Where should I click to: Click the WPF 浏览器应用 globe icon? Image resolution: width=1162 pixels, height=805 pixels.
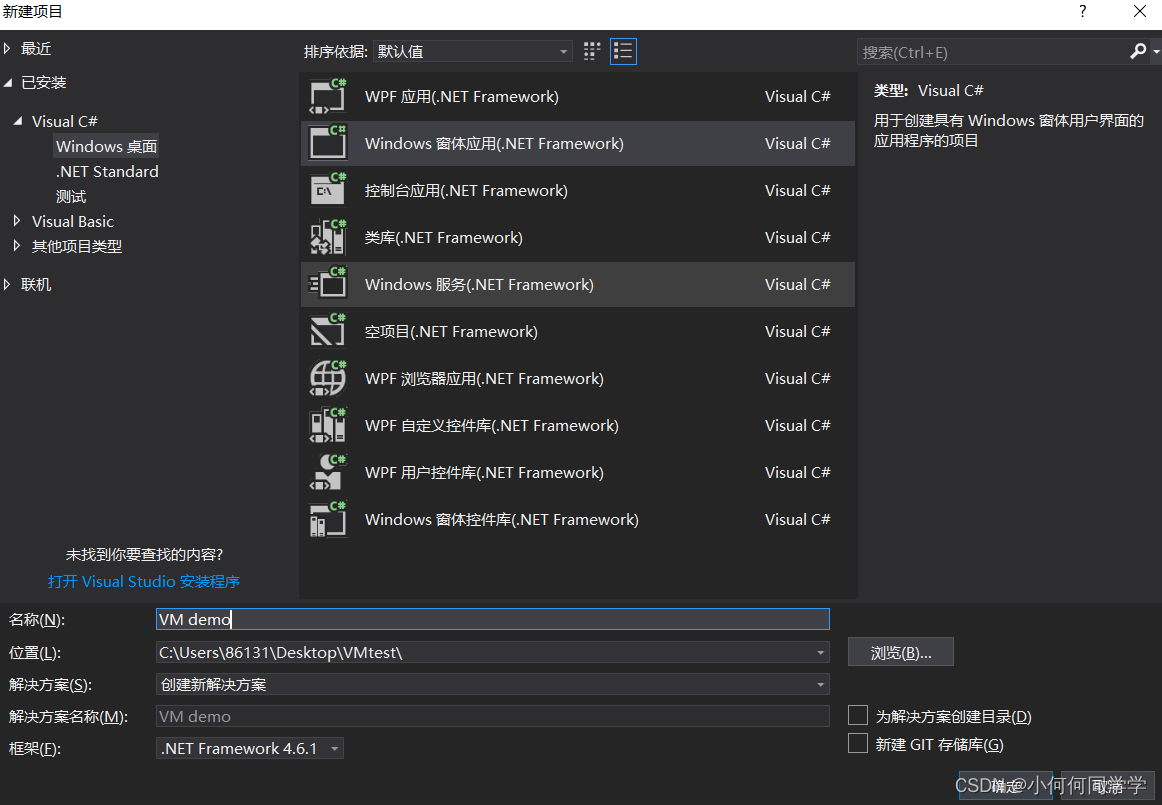328,378
